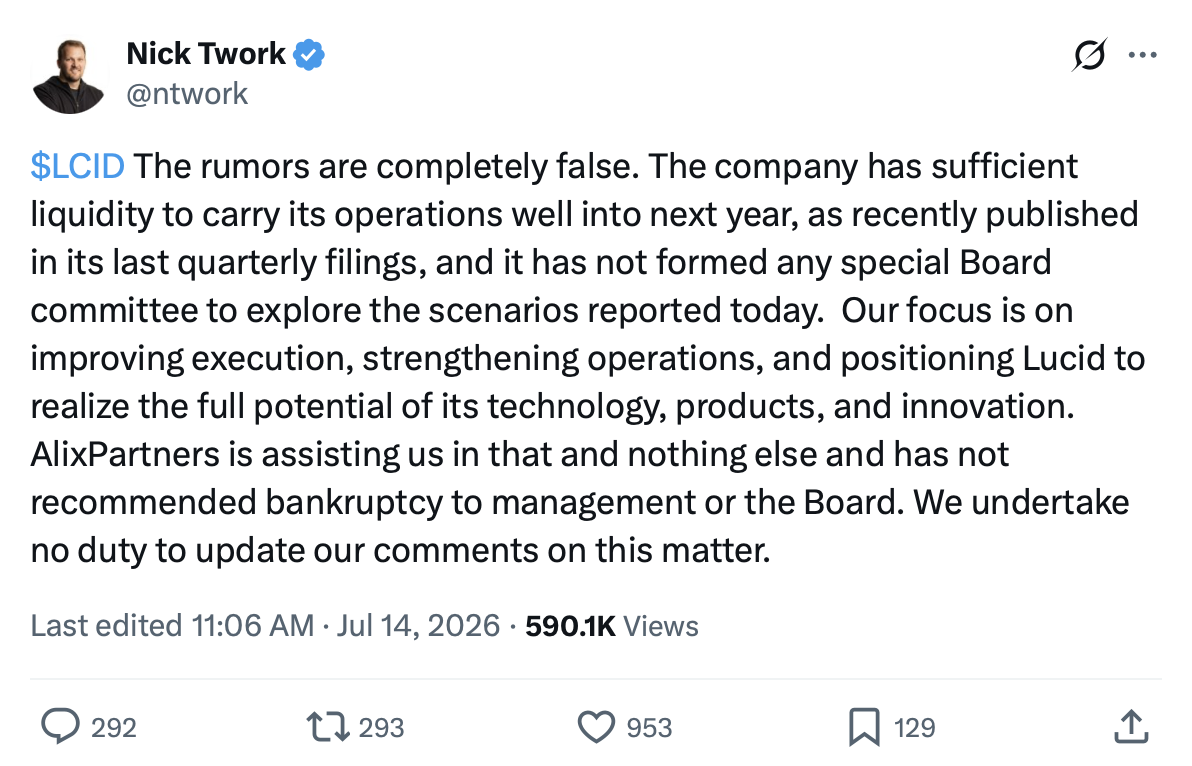
Task: Open the share upload arrow icon
Action: coord(1131,726)
